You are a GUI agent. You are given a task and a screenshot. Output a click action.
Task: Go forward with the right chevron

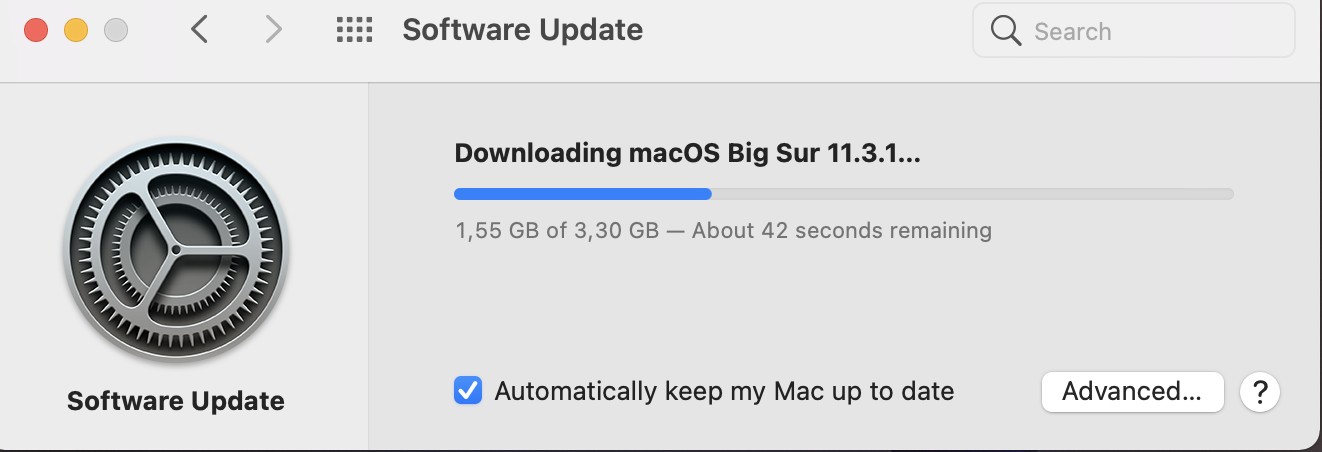point(273,30)
